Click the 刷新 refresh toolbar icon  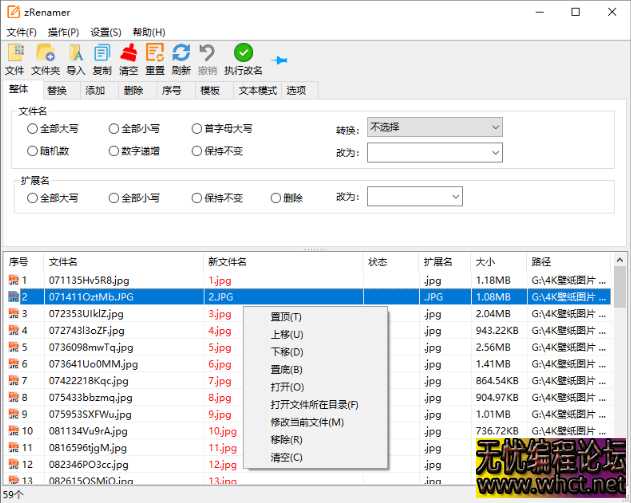point(181,54)
